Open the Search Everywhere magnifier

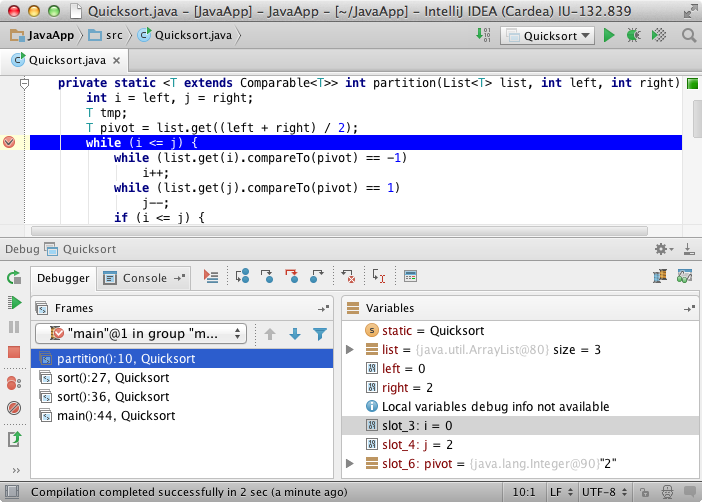(x=688, y=35)
